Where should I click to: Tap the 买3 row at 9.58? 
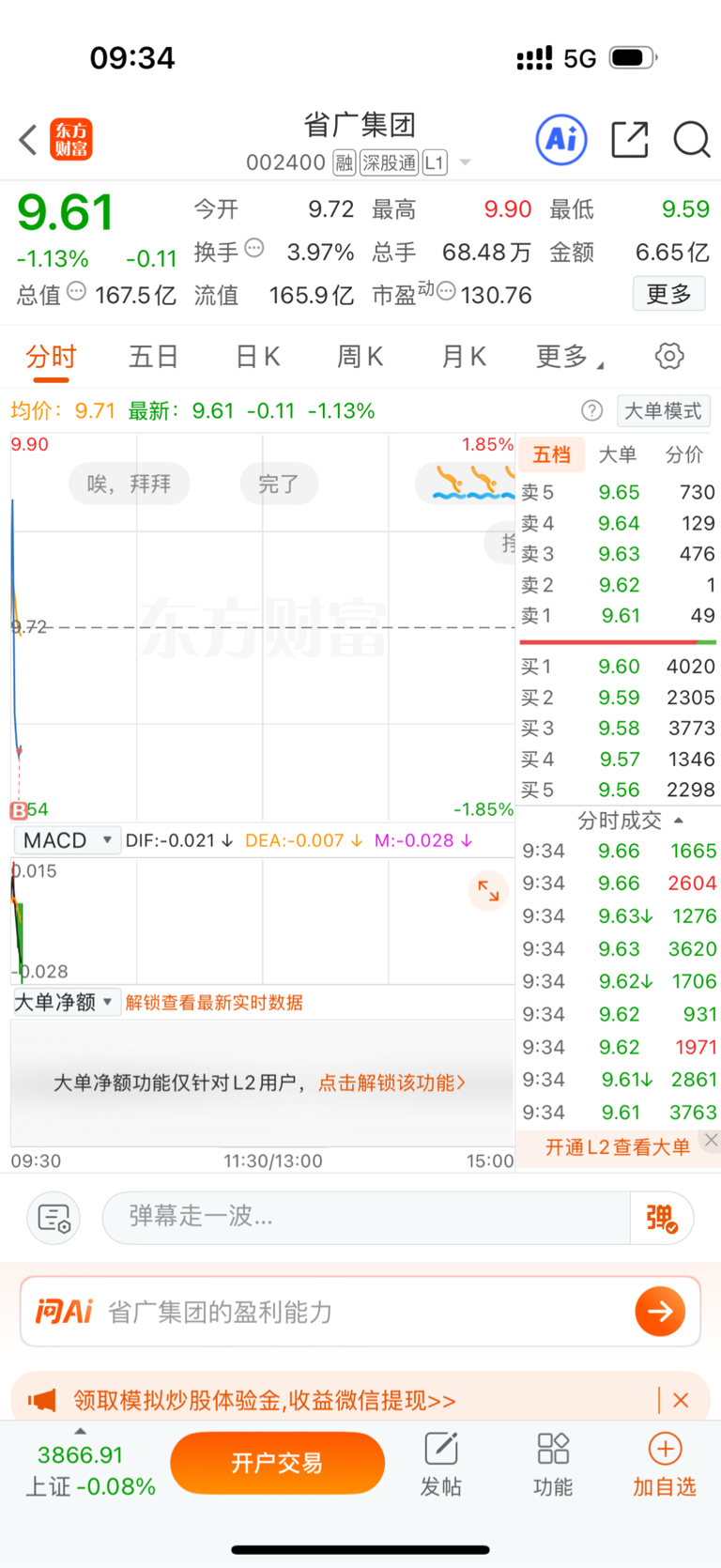[x=618, y=729]
